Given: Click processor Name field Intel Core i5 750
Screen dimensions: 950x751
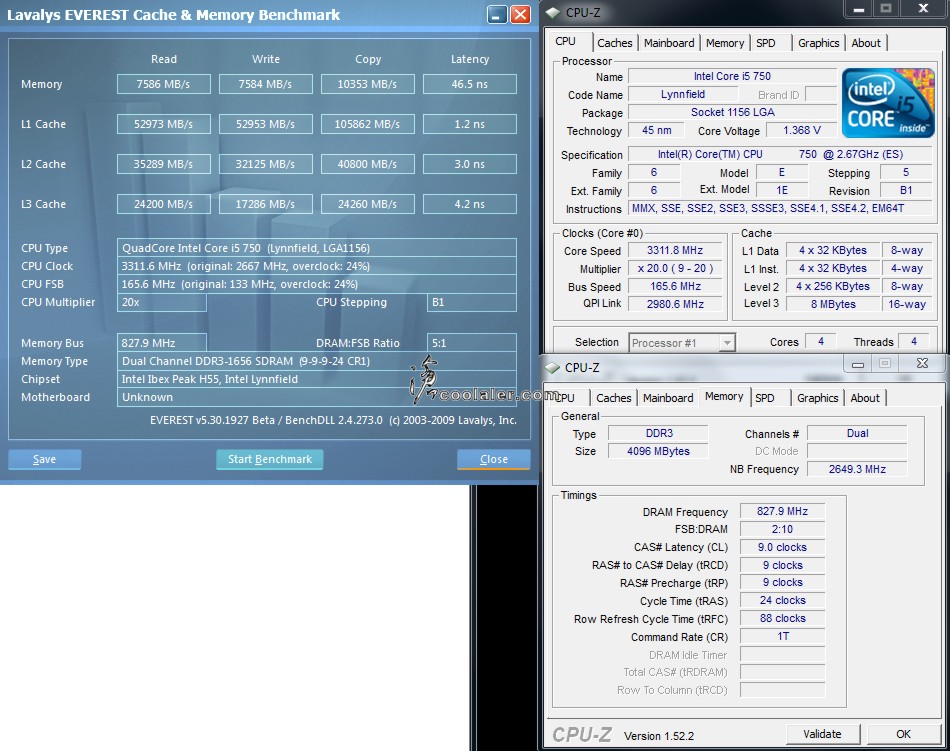Looking at the screenshot, I should (732, 76).
